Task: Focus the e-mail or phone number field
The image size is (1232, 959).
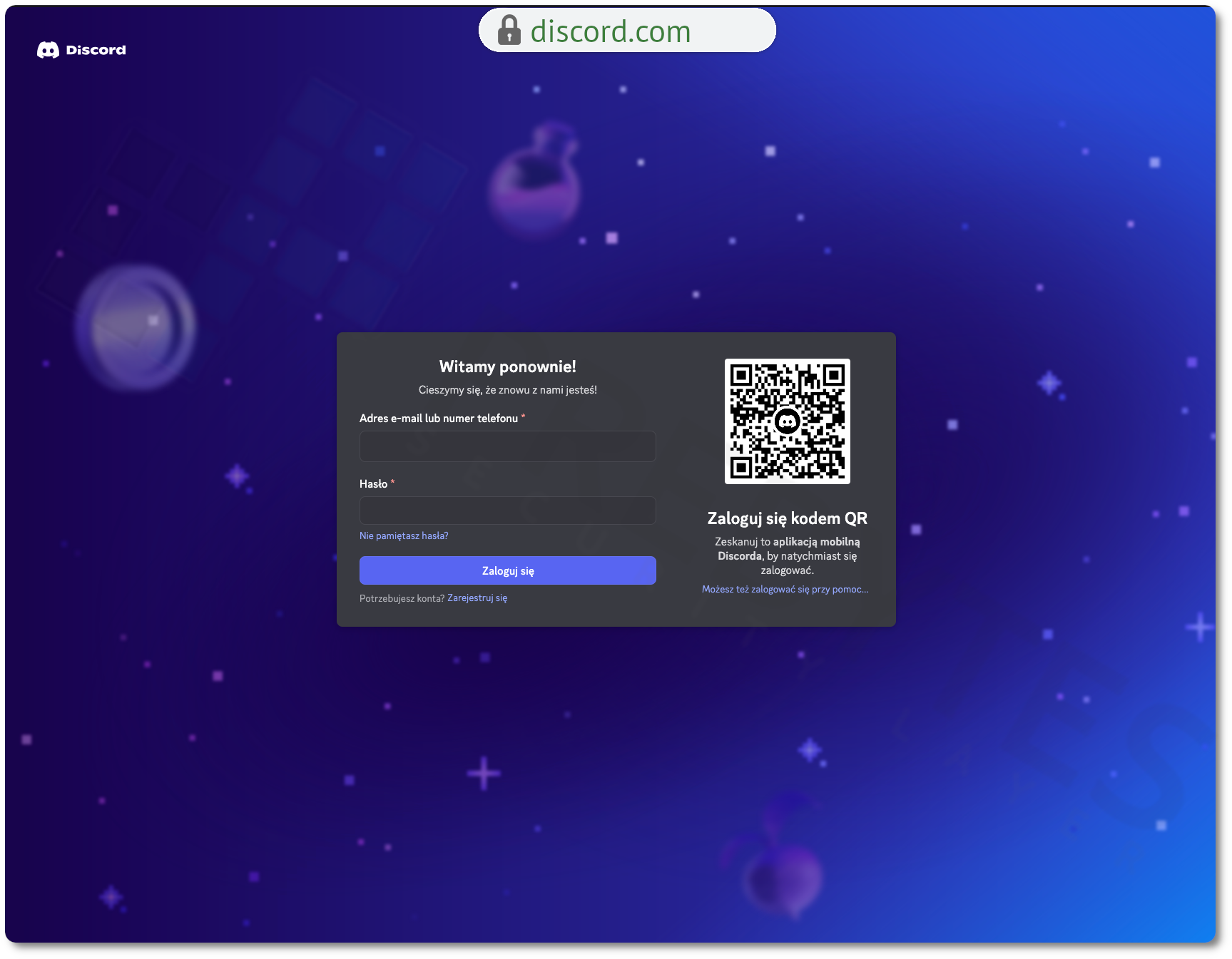Action: pos(507,446)
